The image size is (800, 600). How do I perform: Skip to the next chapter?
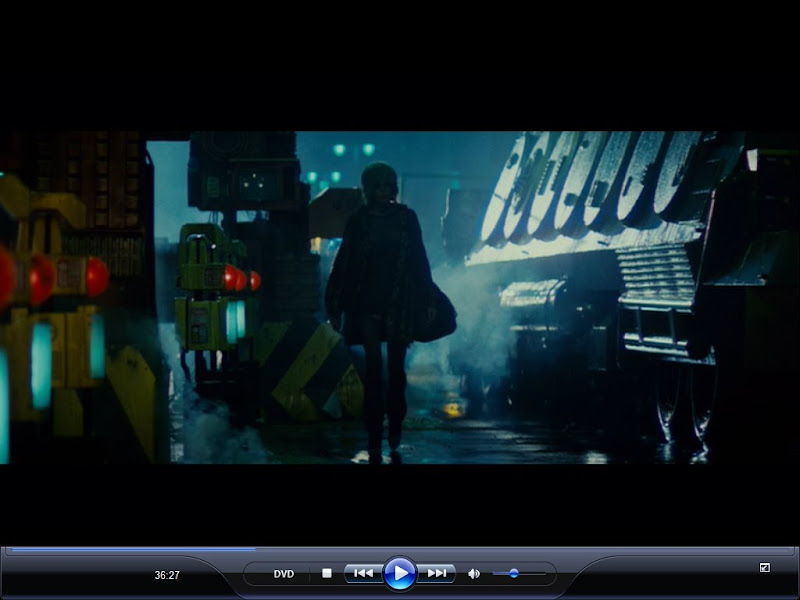click(x=437, y=573)
